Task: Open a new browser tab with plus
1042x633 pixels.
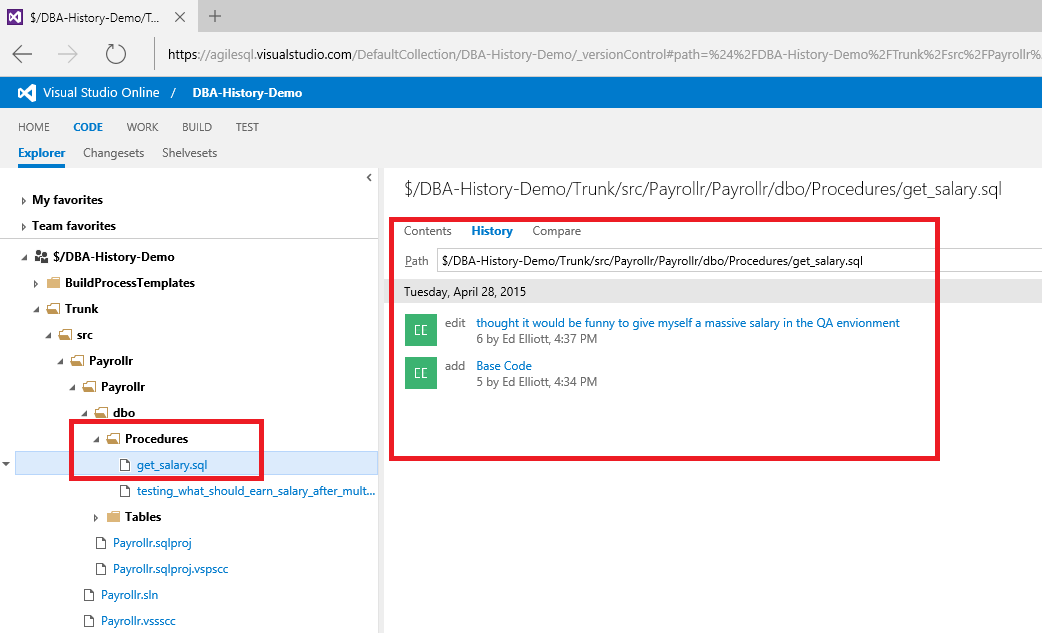Action: coord(215,16)
